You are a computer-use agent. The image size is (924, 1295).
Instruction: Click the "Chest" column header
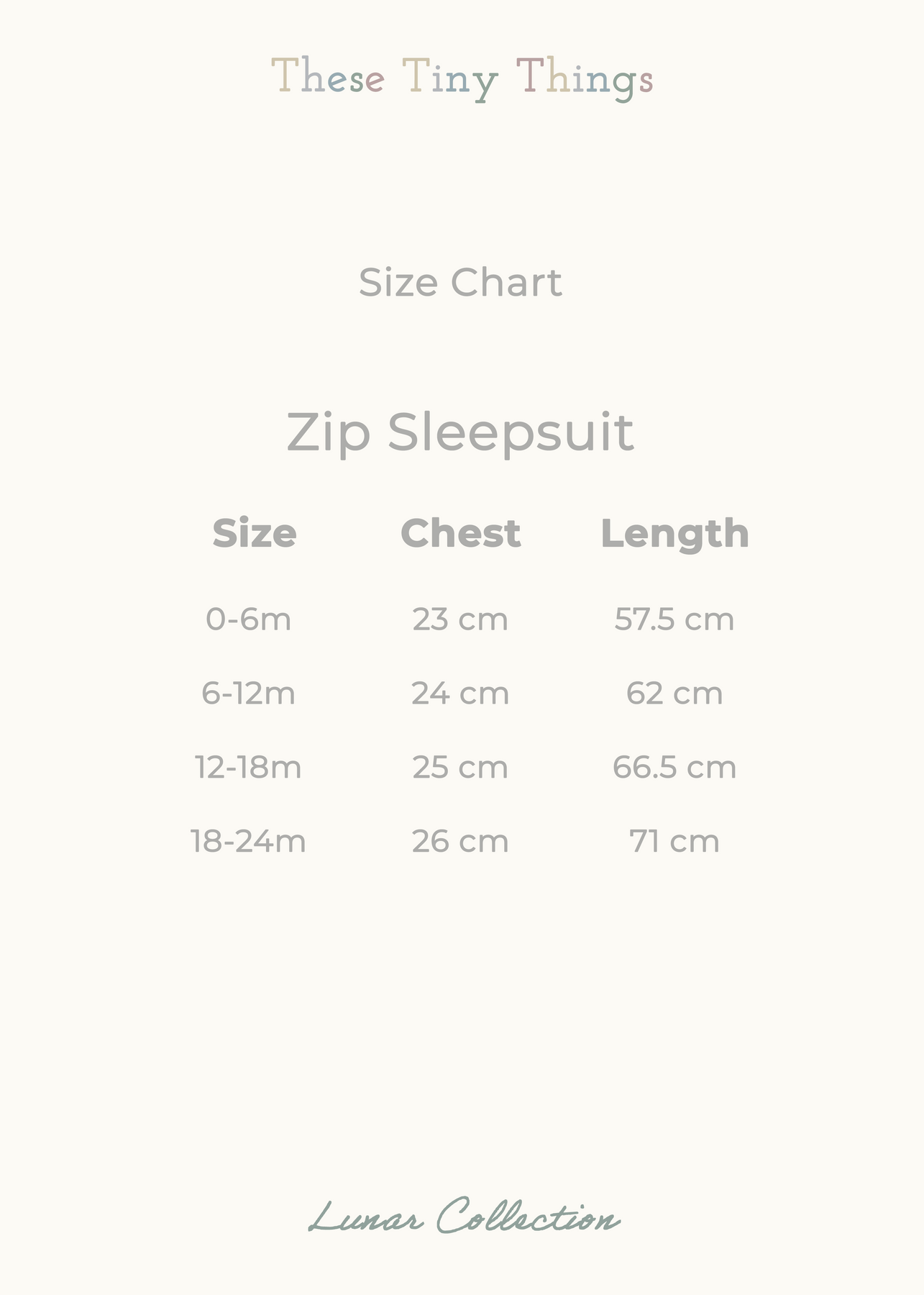(460, 533)
